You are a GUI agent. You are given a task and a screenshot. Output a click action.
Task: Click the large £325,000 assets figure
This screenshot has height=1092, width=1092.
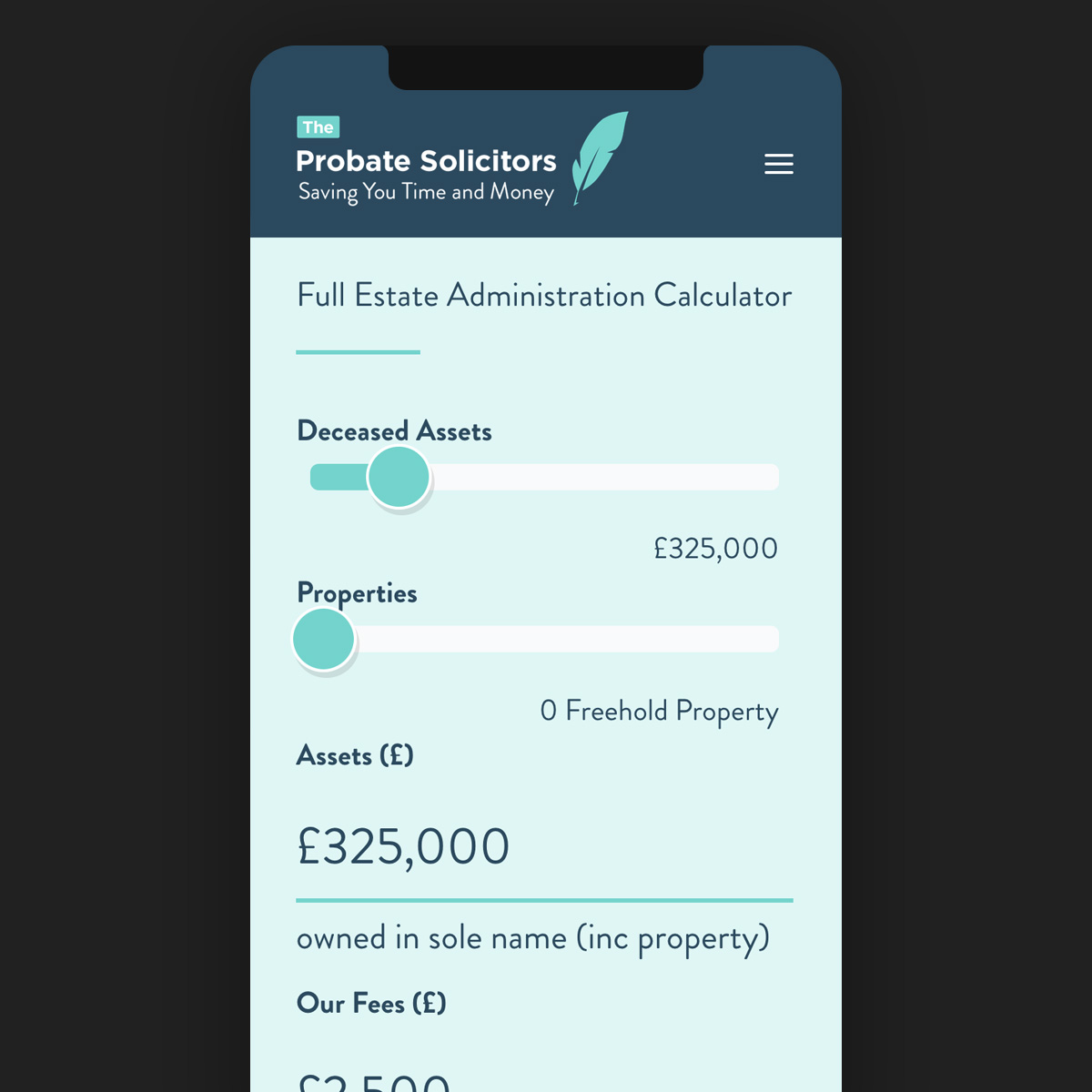click(x=403, y=847)
